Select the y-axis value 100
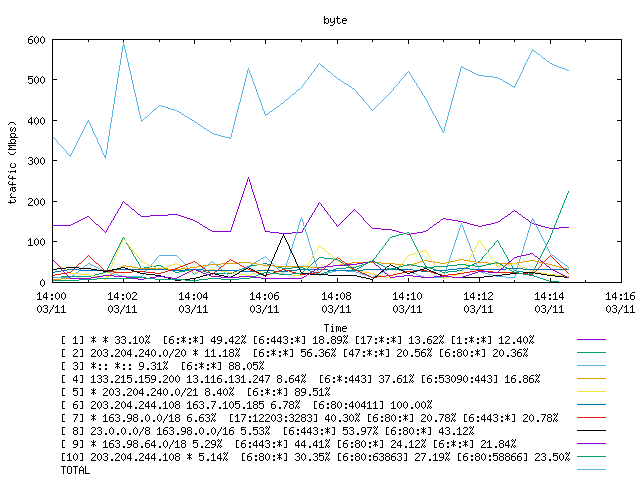This screenshot has height=480, width=640. click(x=36, y=242)
